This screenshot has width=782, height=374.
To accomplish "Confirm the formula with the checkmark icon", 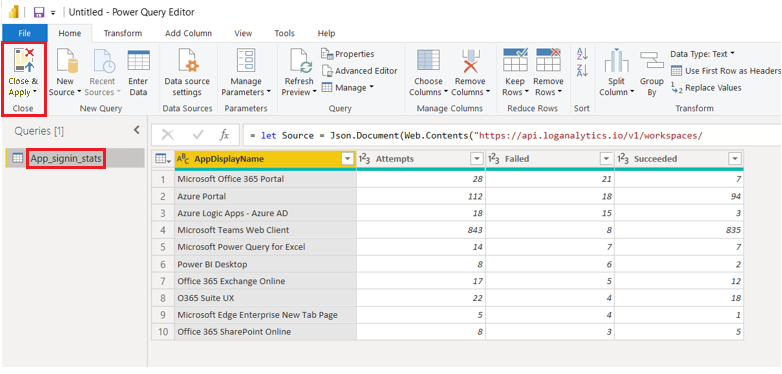I will pos(198,135).
